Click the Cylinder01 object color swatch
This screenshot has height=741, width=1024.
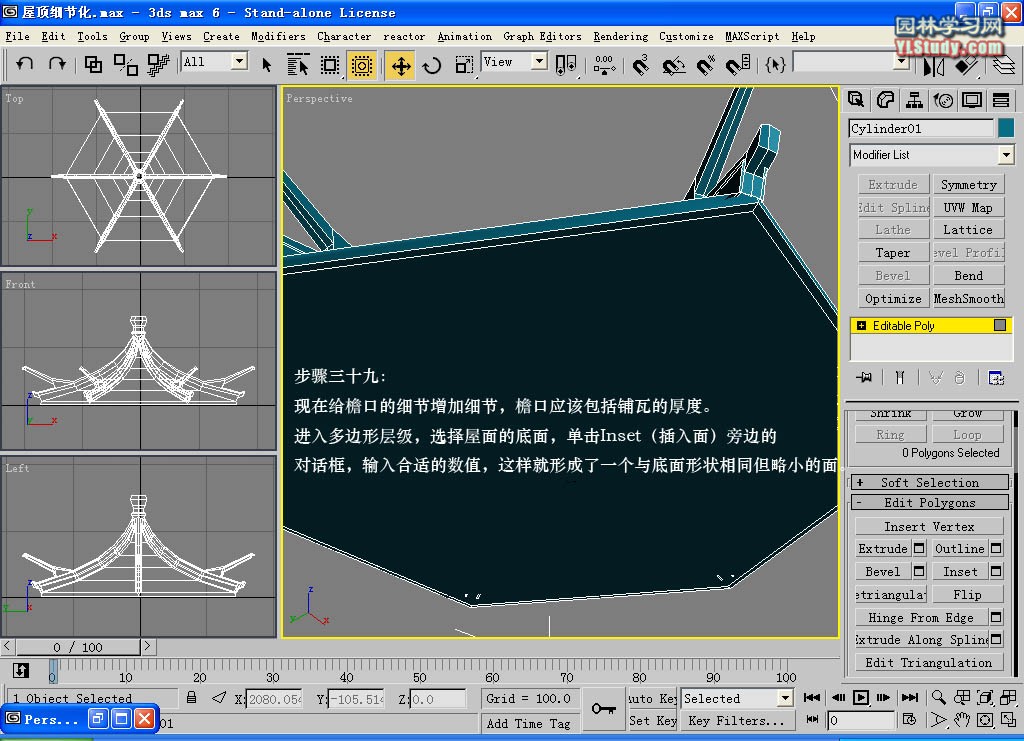coord(1006,128)
